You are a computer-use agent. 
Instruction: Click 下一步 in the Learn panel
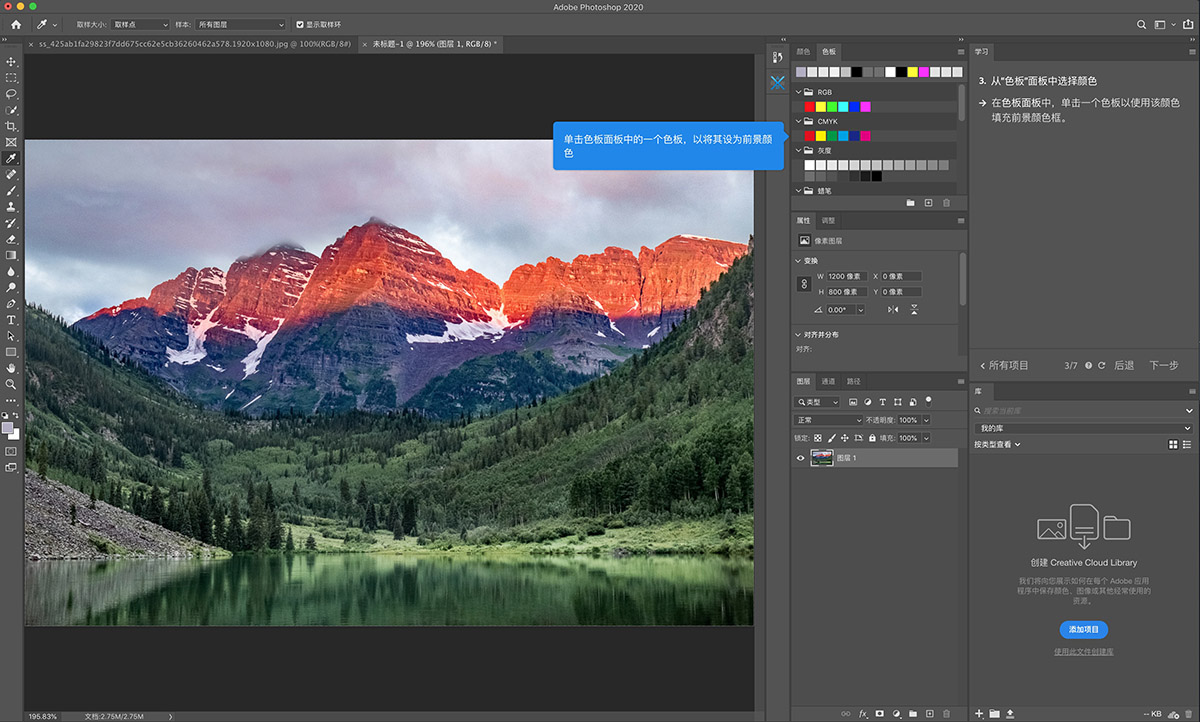(1163, 366)
